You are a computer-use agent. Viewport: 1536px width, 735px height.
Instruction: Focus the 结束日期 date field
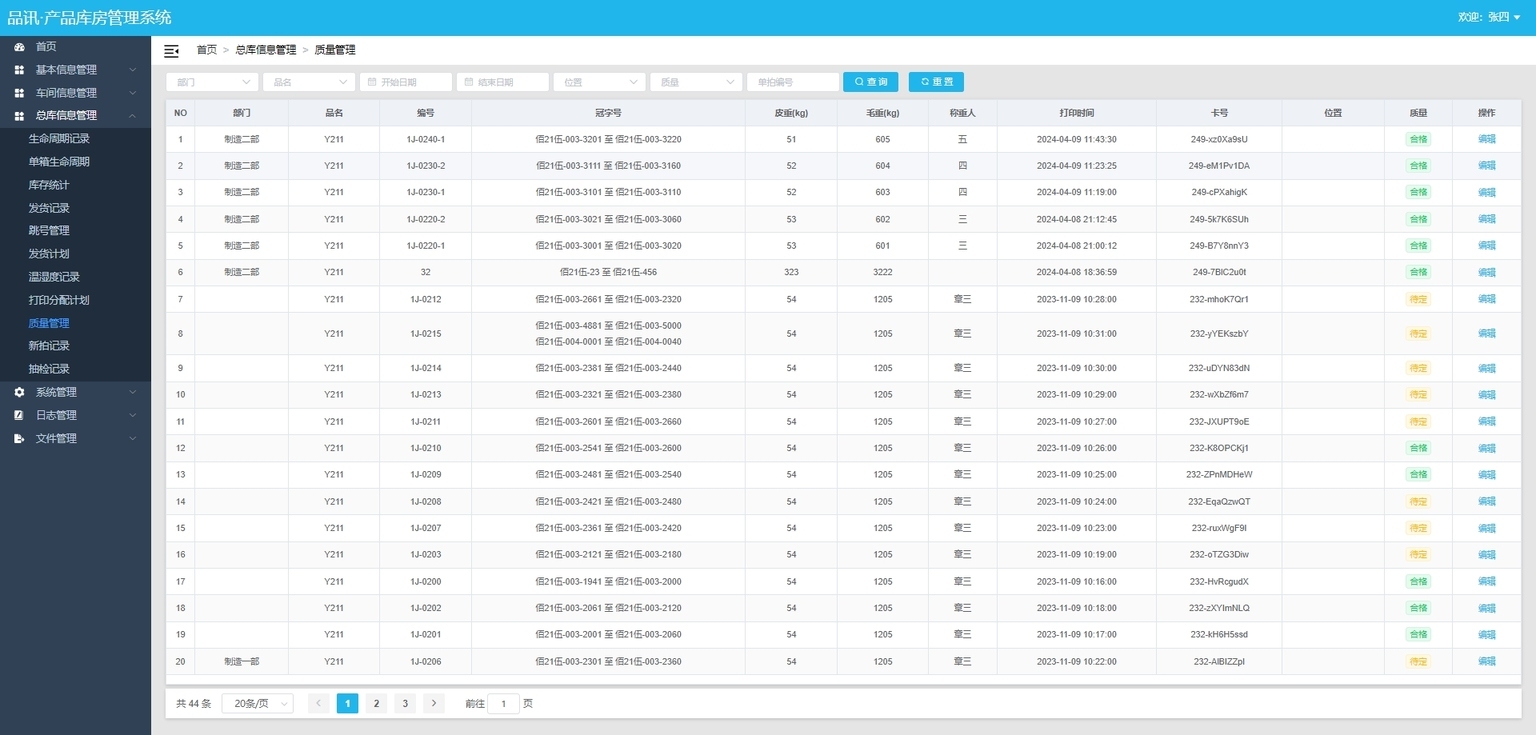[x=502, y=82]
